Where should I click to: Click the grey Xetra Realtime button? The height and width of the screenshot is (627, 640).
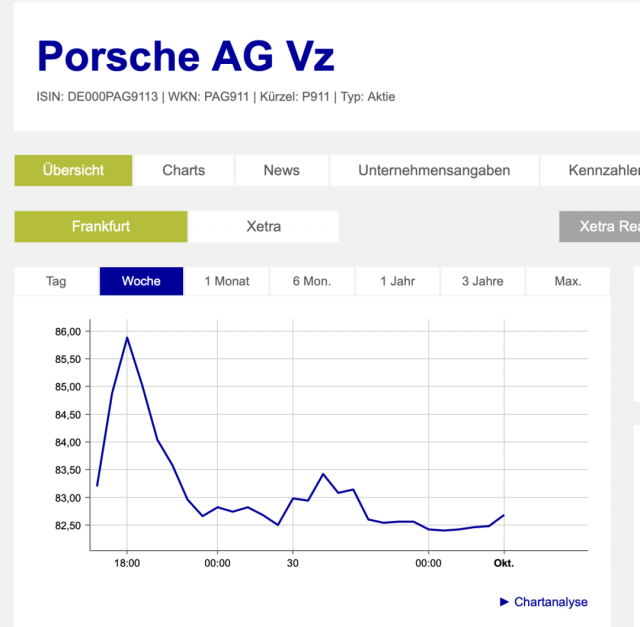[600, 226]
